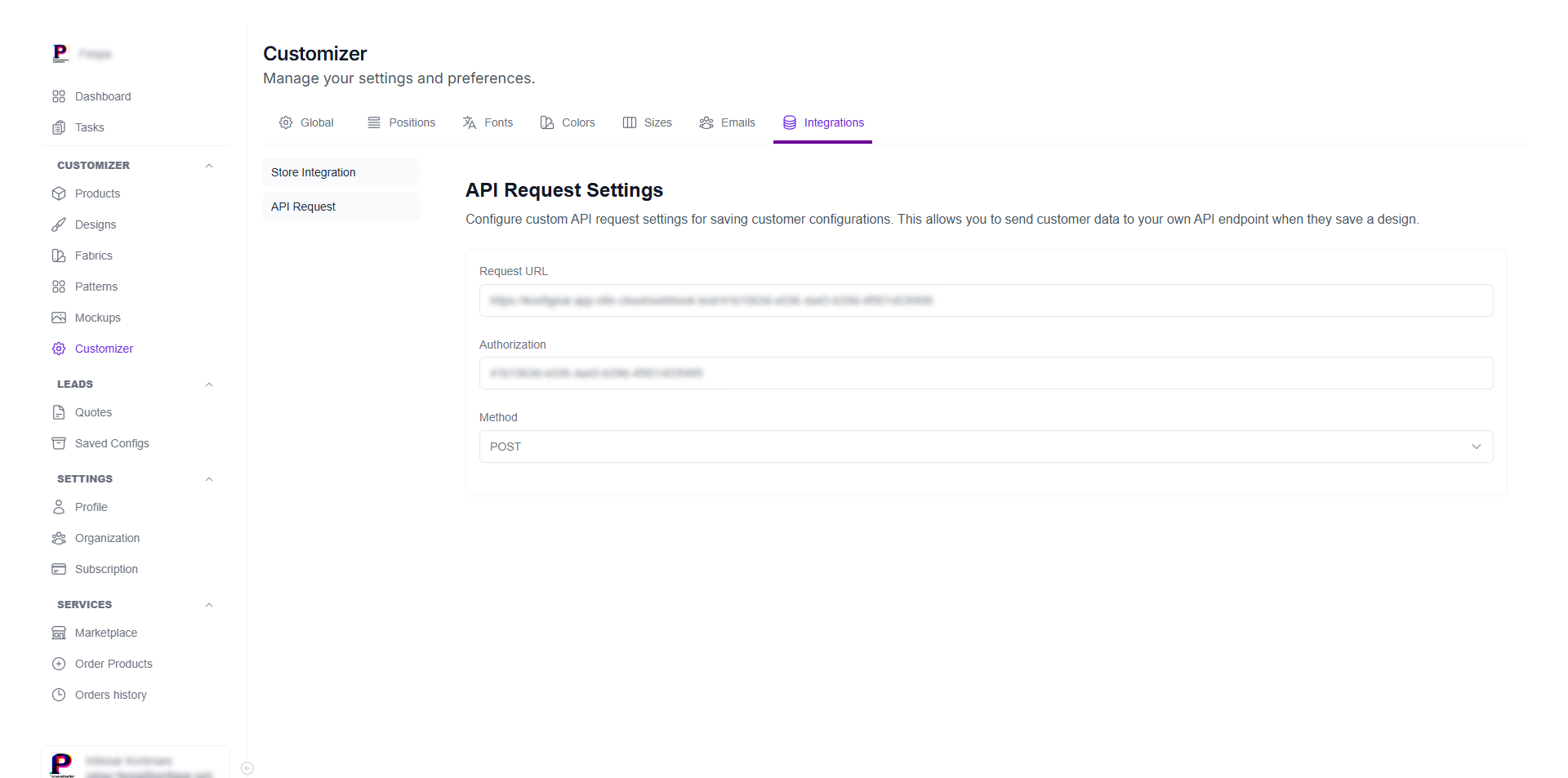1568x778 pixels.
Task: Open Saved Configs from the sidebar
Action: (111, 443)
